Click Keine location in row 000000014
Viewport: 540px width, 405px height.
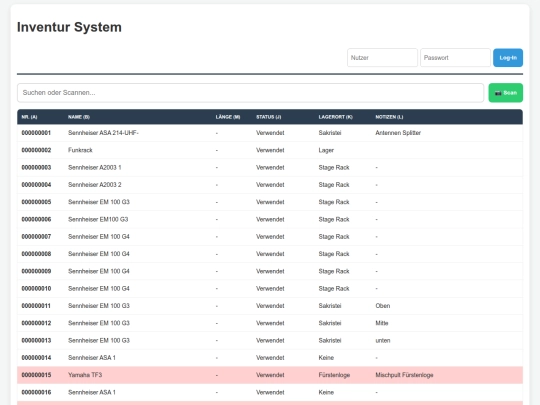(326, 357)
